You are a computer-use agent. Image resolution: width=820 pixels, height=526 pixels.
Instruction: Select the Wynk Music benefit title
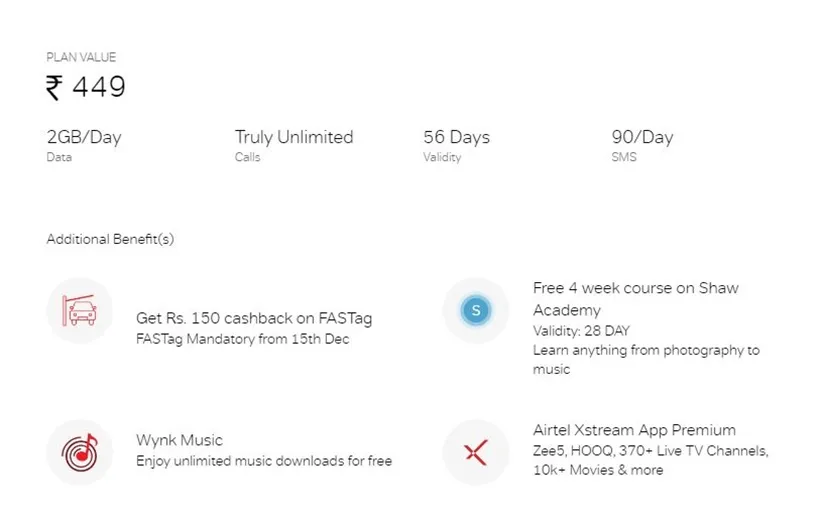(x=179, y=440)
